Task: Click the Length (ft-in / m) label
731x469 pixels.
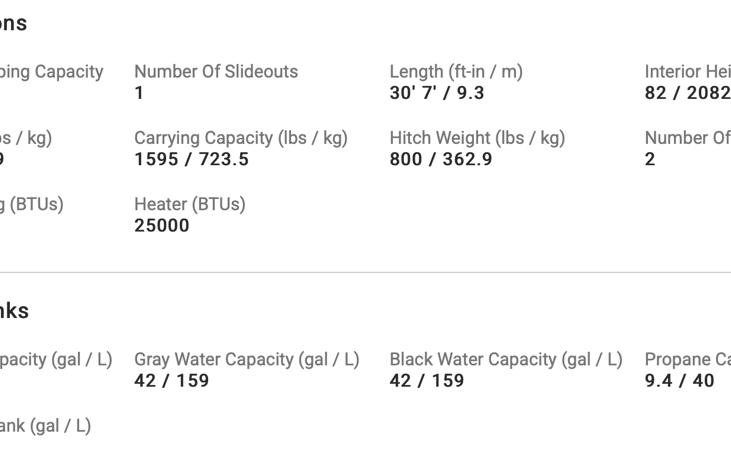Action: pyautogui.click(x=456, y=72)
